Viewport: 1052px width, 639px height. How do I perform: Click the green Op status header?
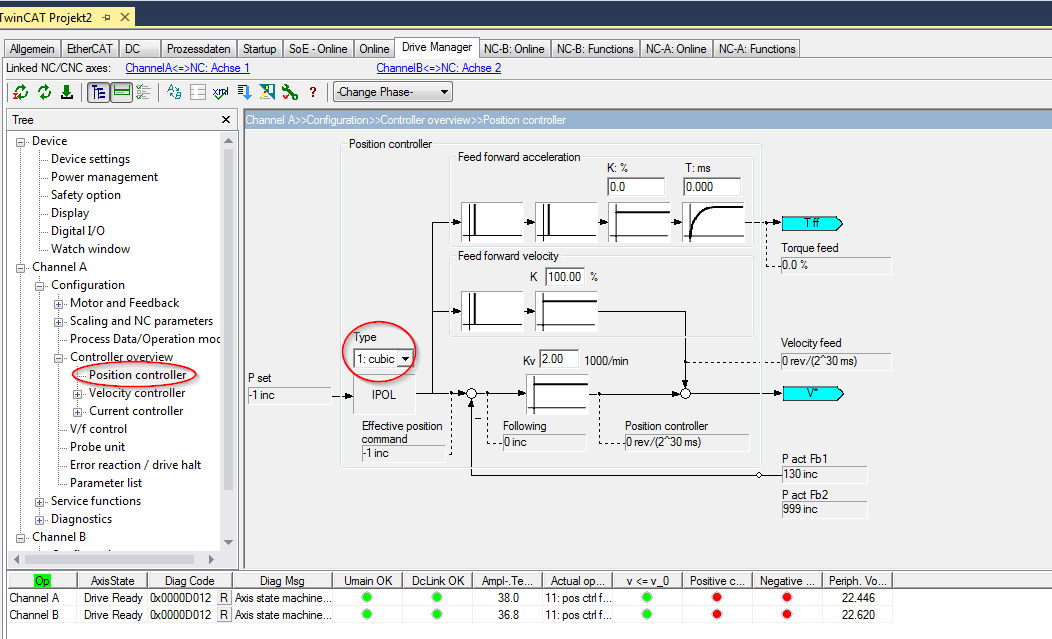[42, 581]
